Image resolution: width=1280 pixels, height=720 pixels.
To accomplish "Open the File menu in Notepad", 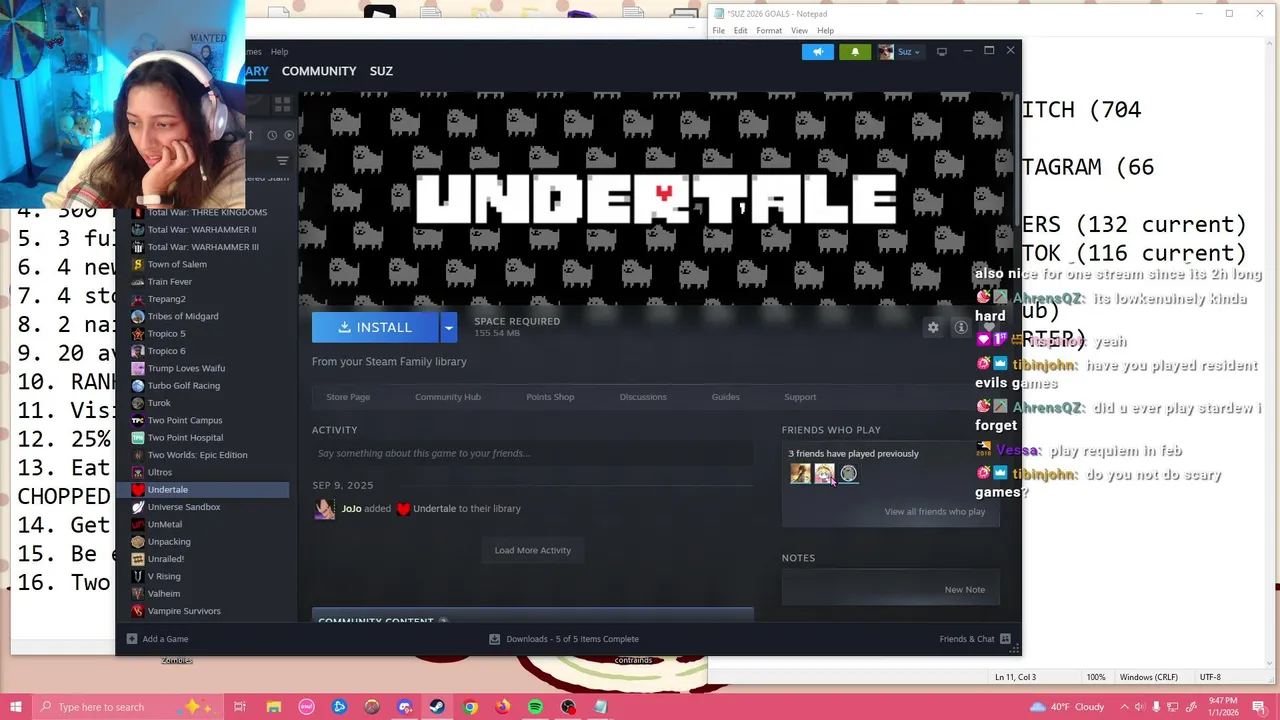I will (719, 31).
